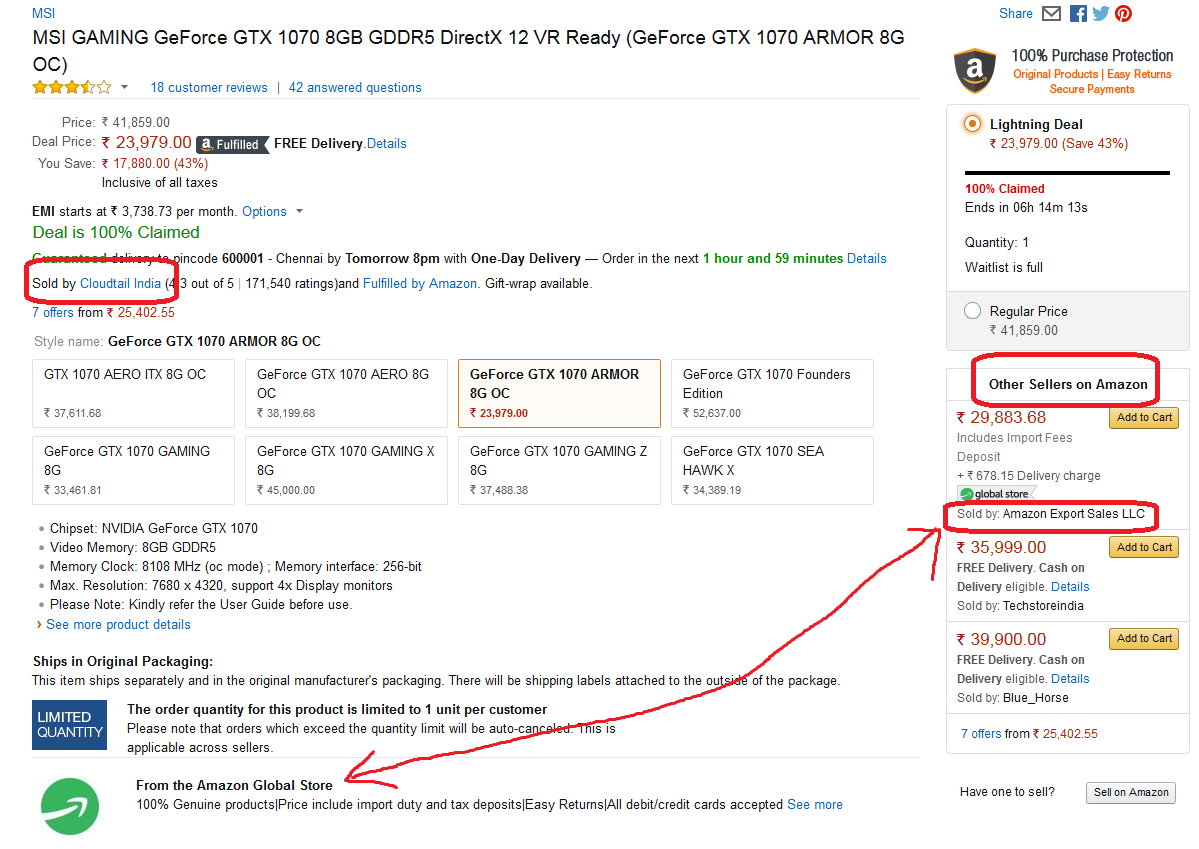1199x849 pixels.
Task: Select GeForce GTX 1070 GAMING Z 8G style
Action: [559, 470]
